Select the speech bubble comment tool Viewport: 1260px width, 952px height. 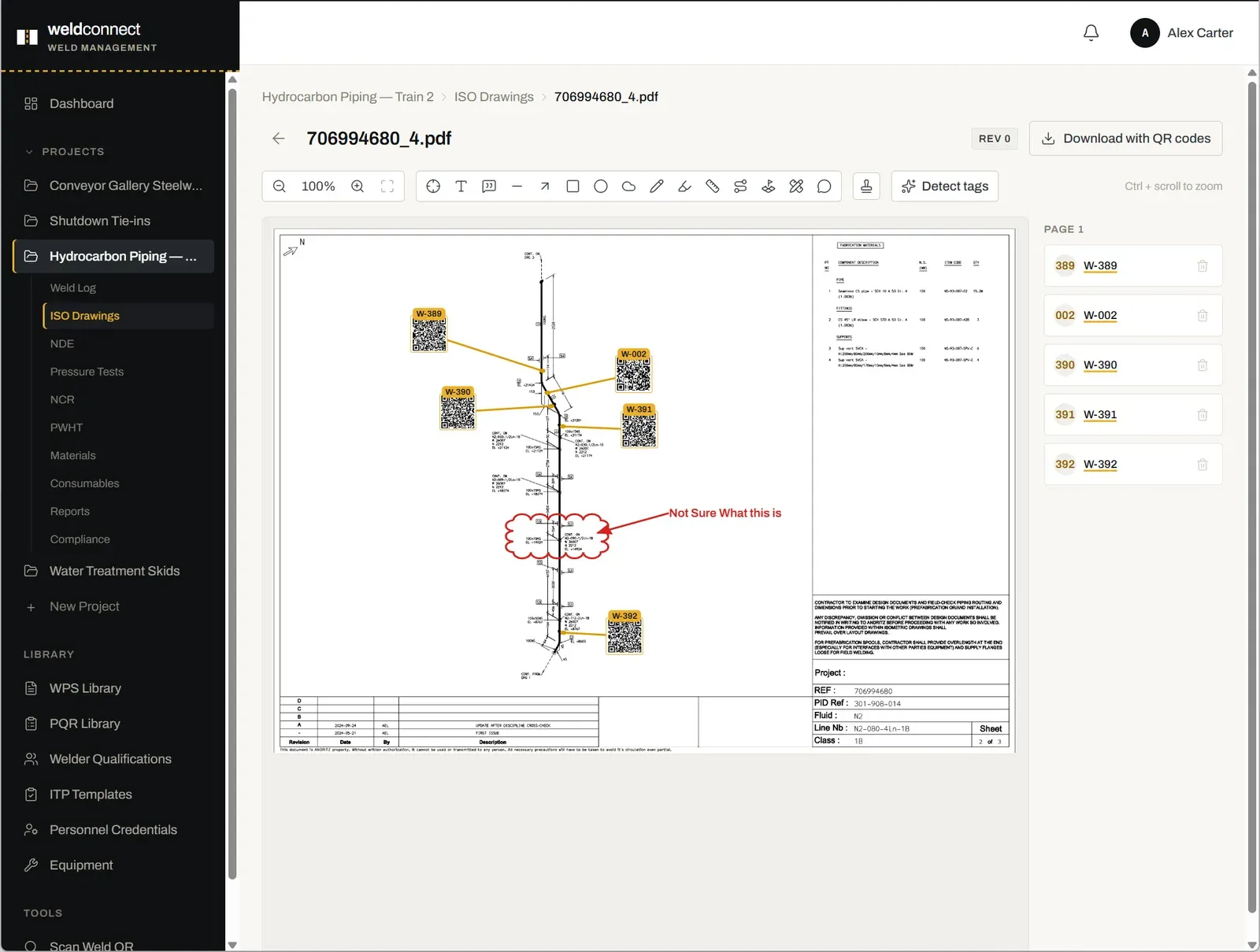825,187
